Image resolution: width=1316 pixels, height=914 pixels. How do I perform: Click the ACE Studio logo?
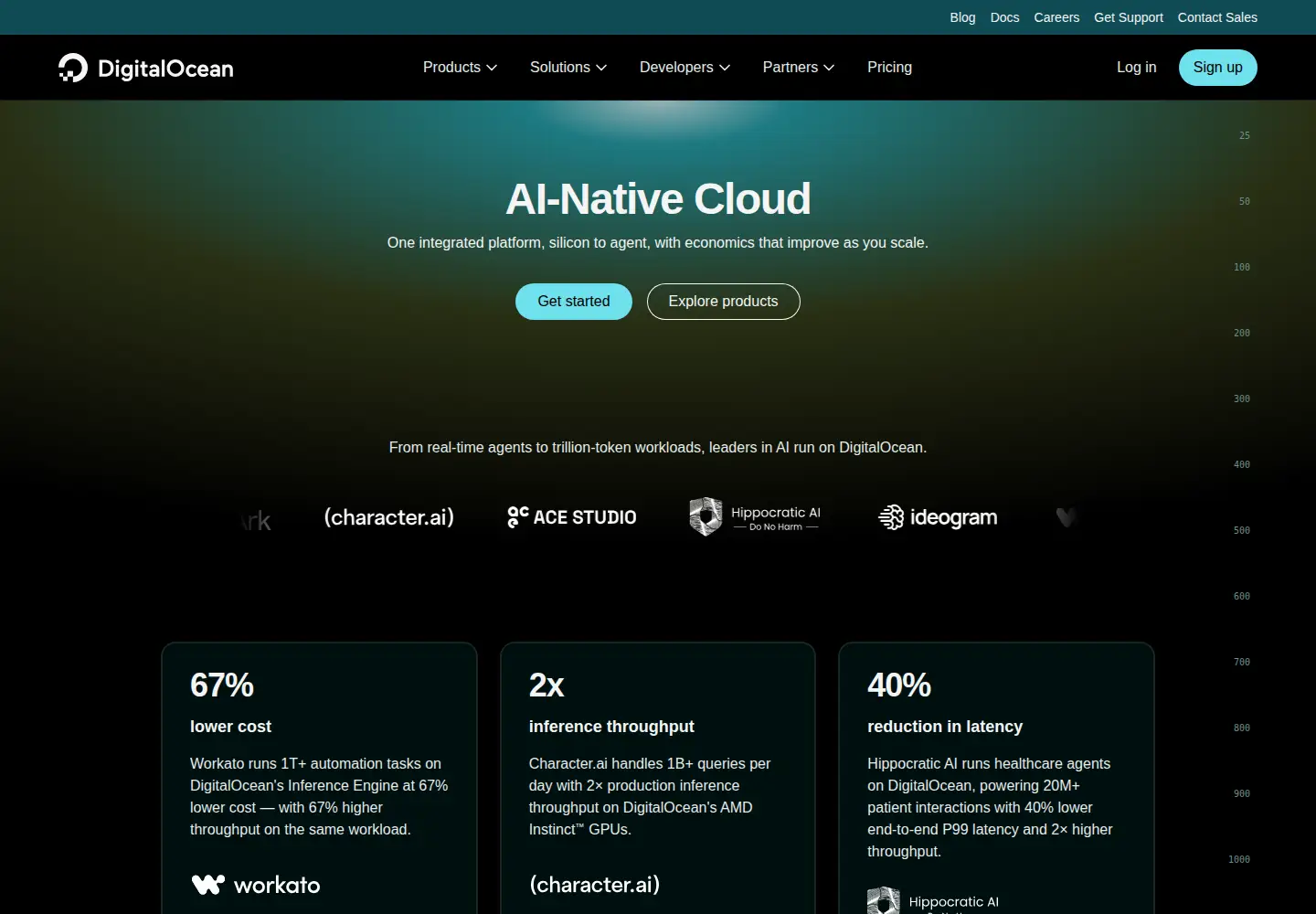pyautogui.click(x=572, y=517)
